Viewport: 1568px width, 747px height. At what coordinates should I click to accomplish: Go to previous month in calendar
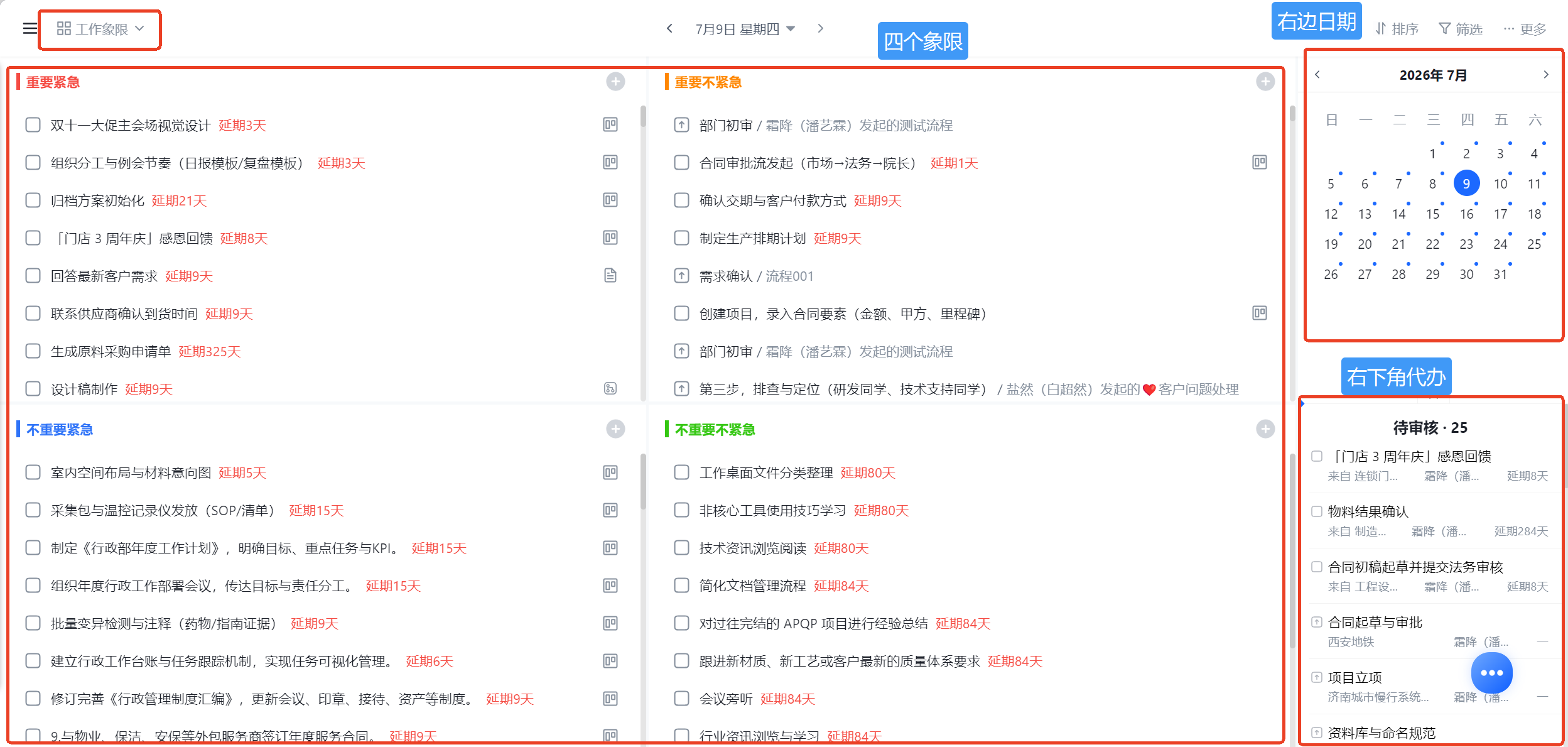pos(1317,74)
